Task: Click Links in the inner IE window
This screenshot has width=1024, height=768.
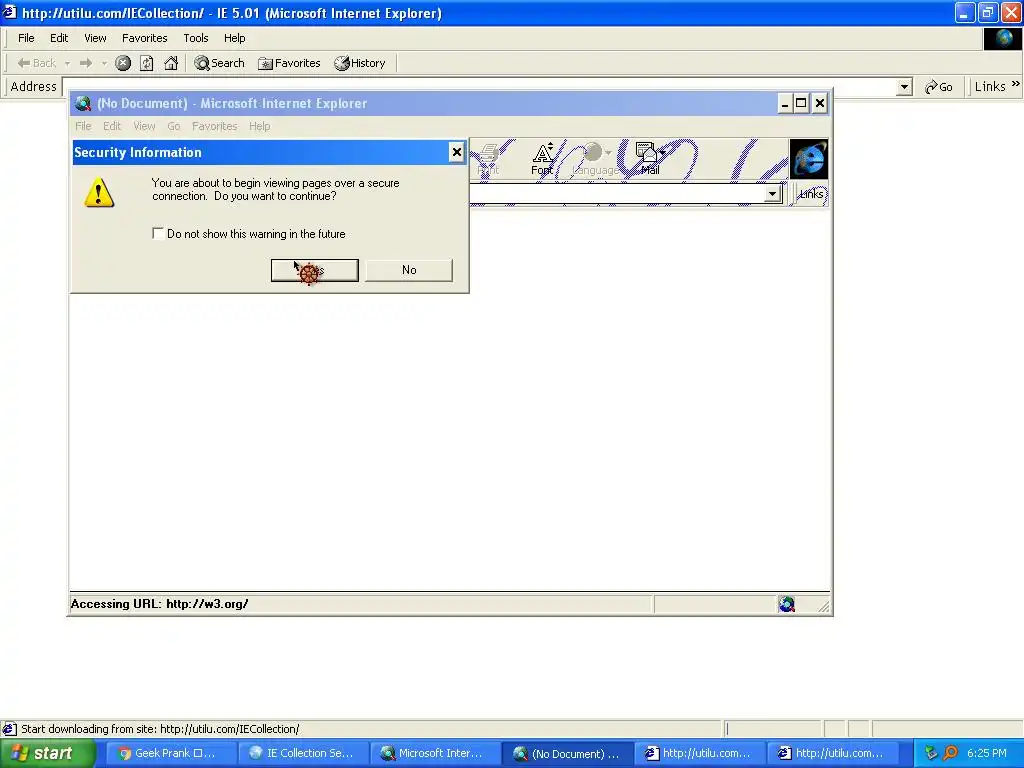Action: point(811,194)
